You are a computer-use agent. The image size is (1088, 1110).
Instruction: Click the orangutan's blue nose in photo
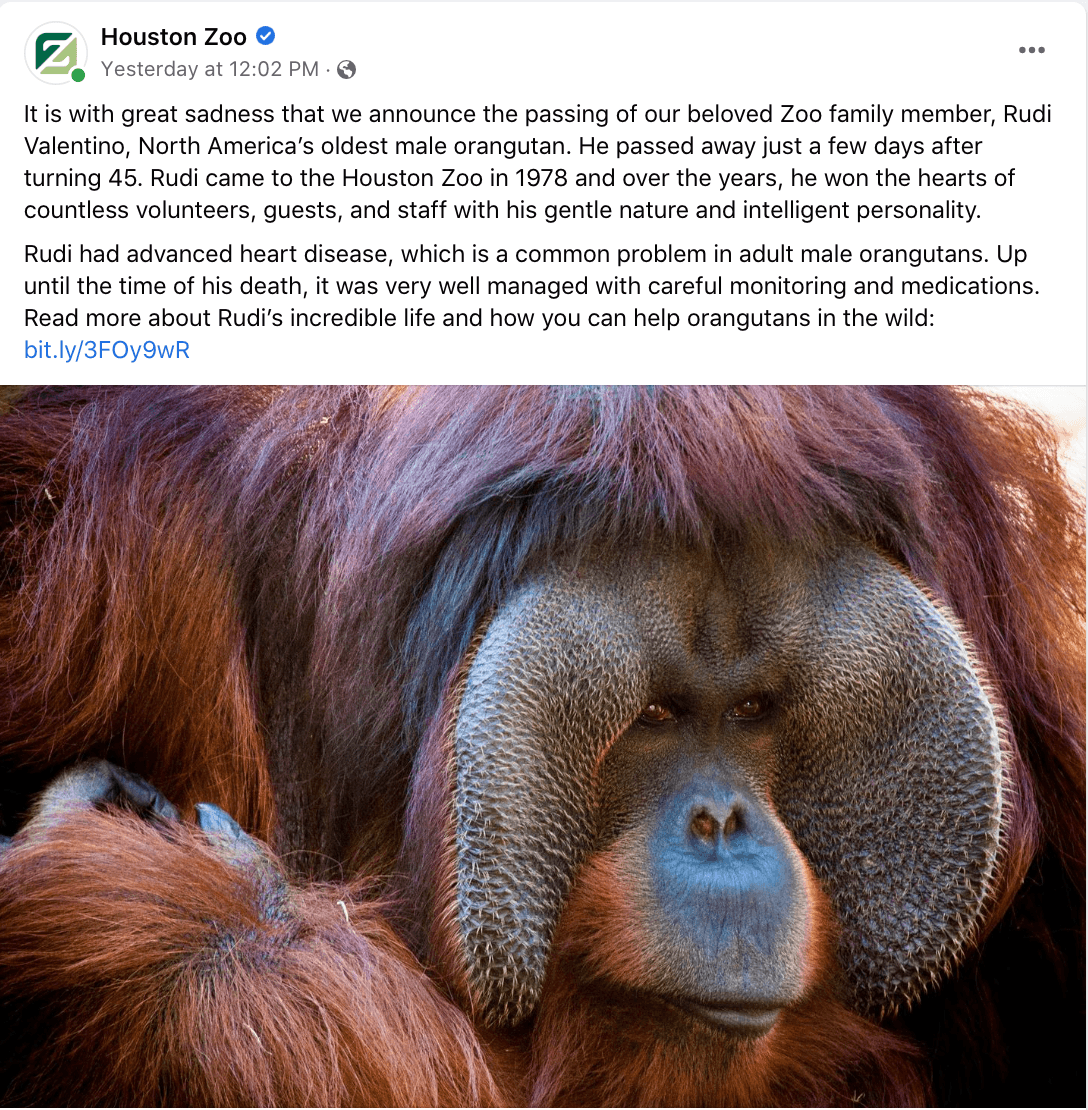(x=716, y=825)
